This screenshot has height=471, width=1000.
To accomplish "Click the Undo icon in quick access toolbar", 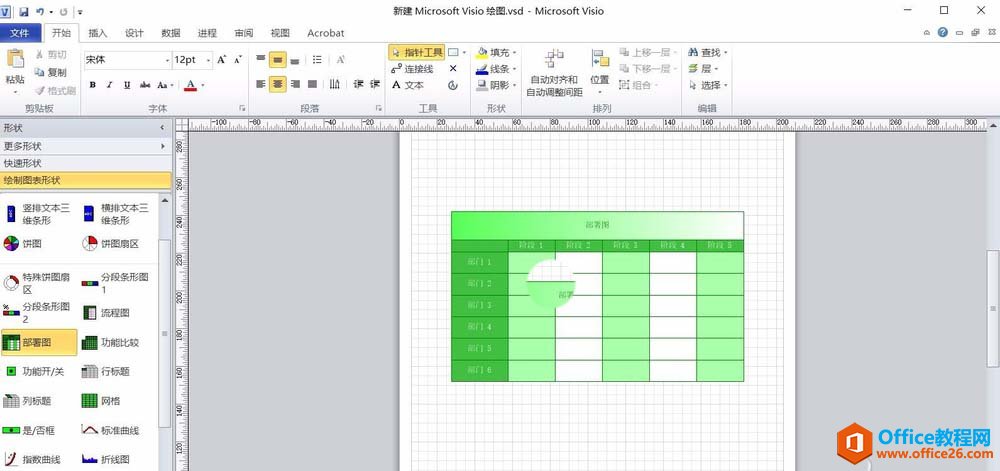I will (40, 11).
